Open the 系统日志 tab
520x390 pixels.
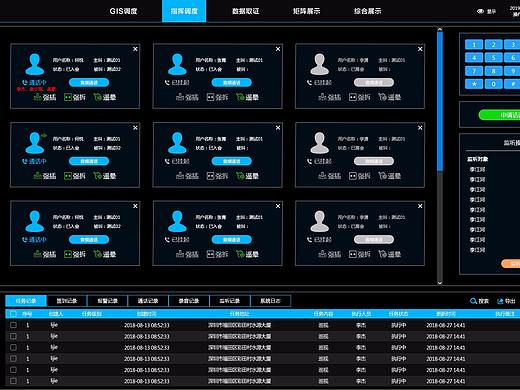click(270, 301)
